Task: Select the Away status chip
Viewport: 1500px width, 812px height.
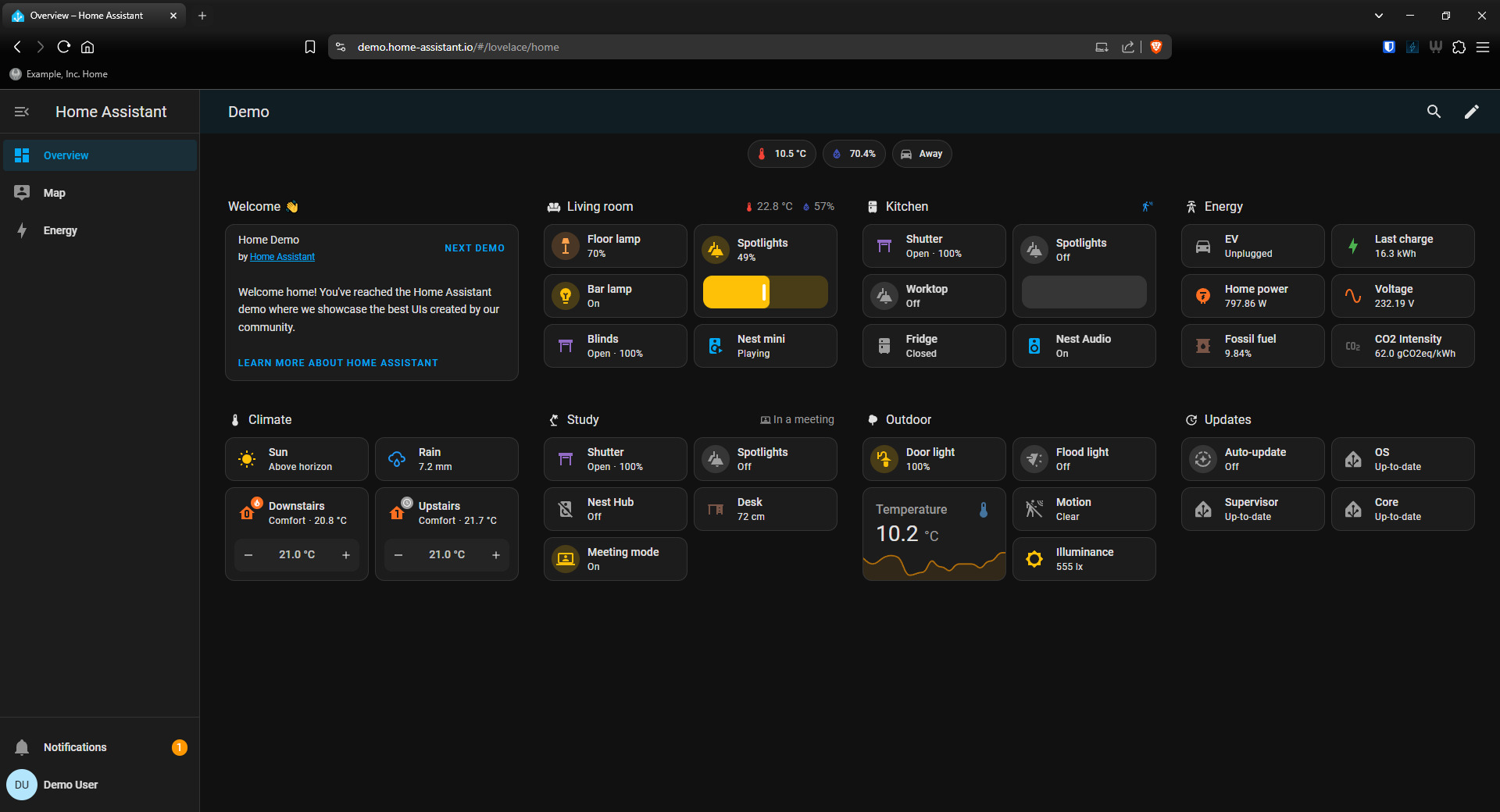Action: click(x=922, y=154)
